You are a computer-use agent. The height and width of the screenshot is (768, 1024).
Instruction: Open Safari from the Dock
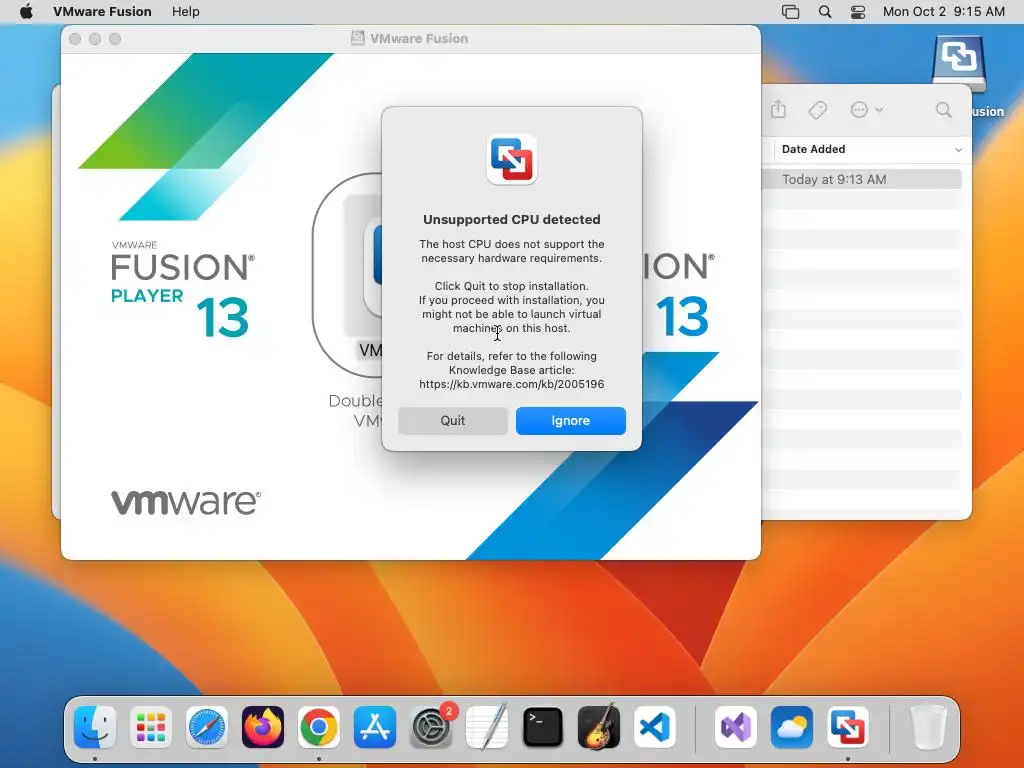click(x=207, y=727)
